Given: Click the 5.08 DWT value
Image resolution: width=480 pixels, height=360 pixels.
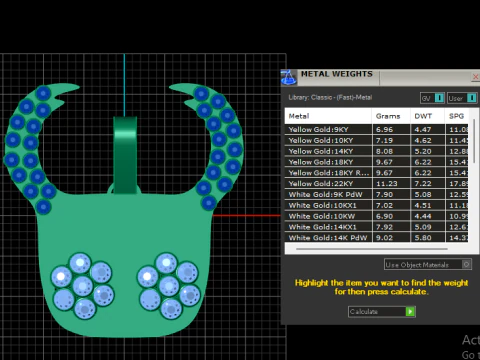Looking at the screenshot, I should pos(423,194).
